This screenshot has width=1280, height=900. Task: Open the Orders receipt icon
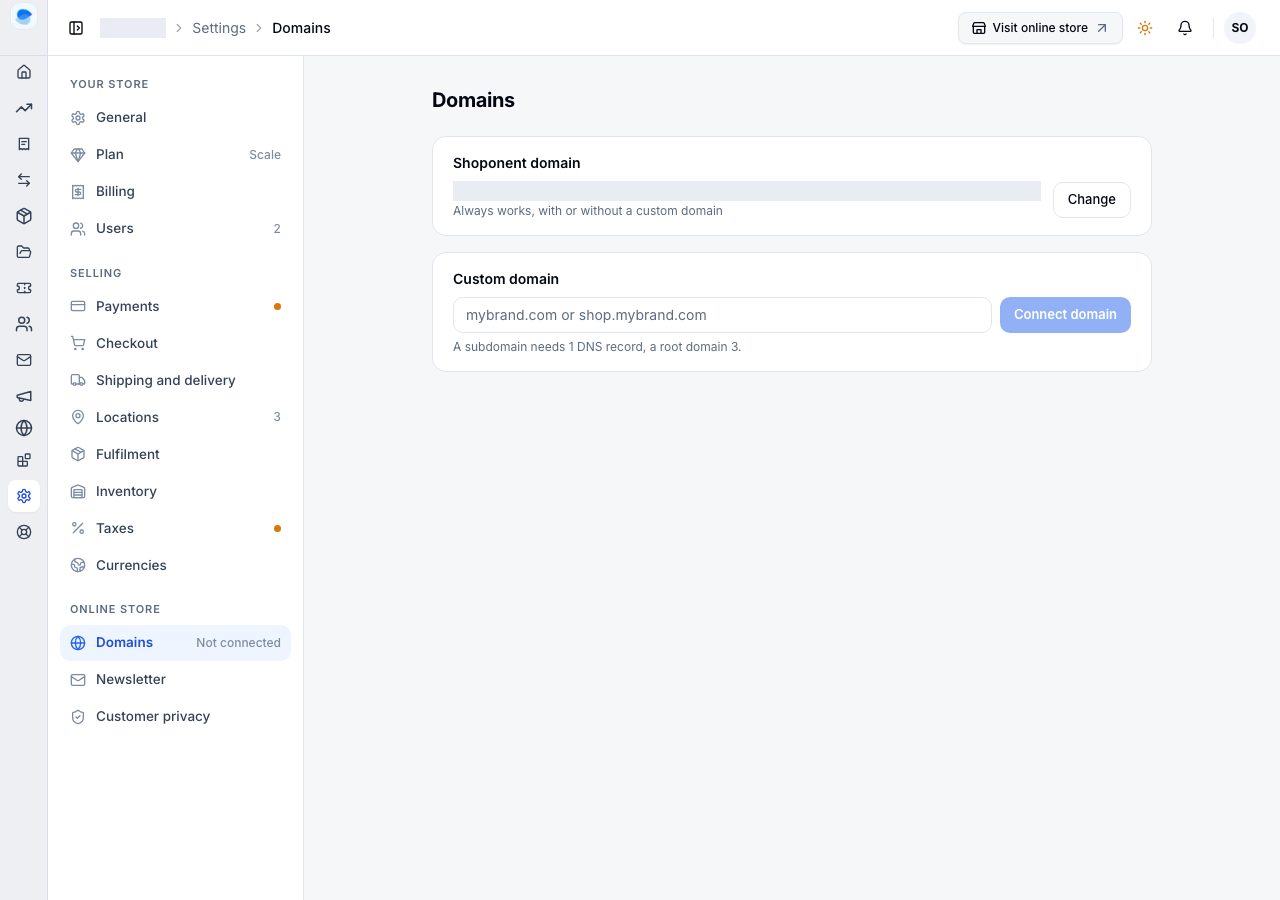24,144
